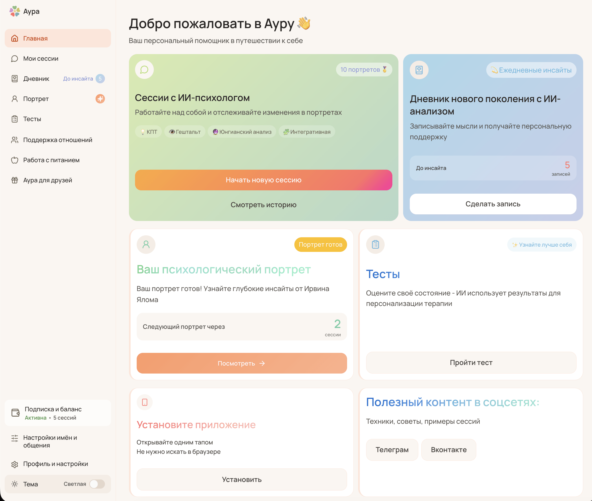Click the diary icon in blue card
Viewport: 592px width, 501px height.
419,70
